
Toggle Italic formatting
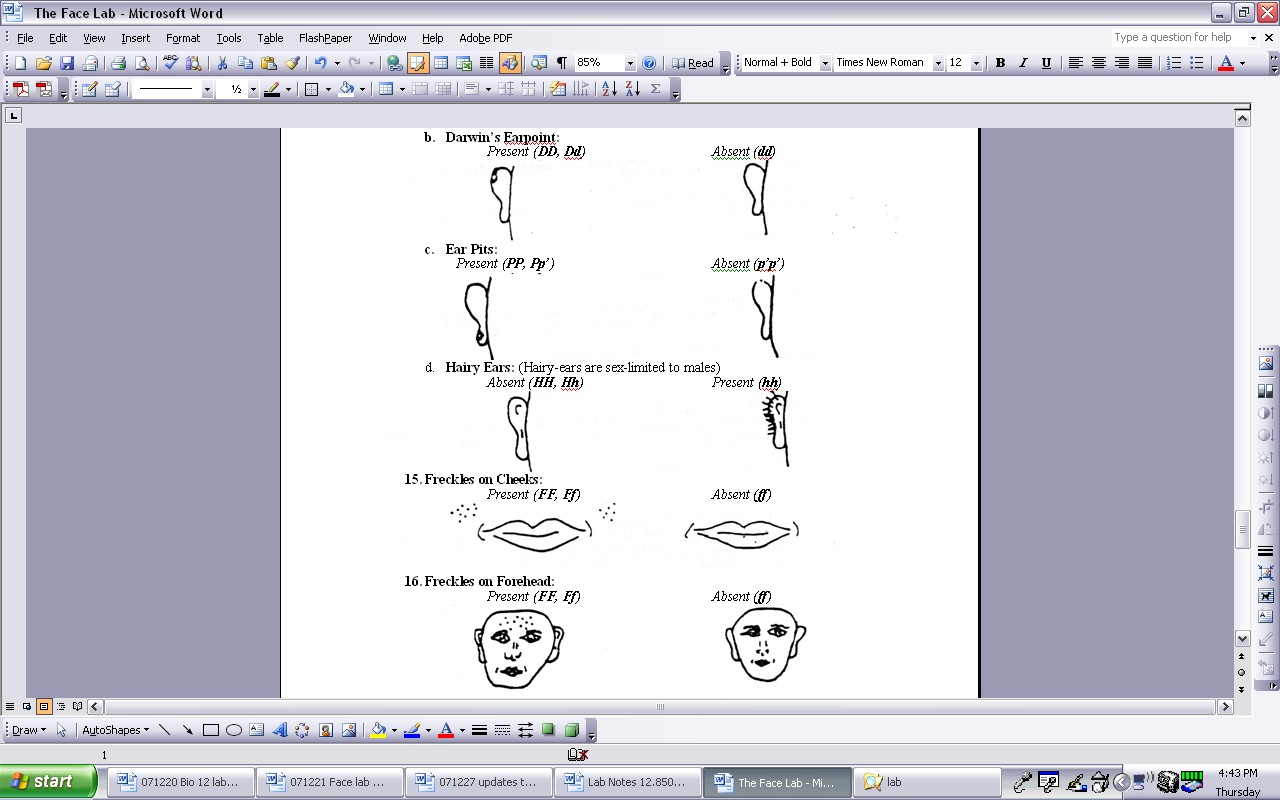click(x=1023, y=63)
